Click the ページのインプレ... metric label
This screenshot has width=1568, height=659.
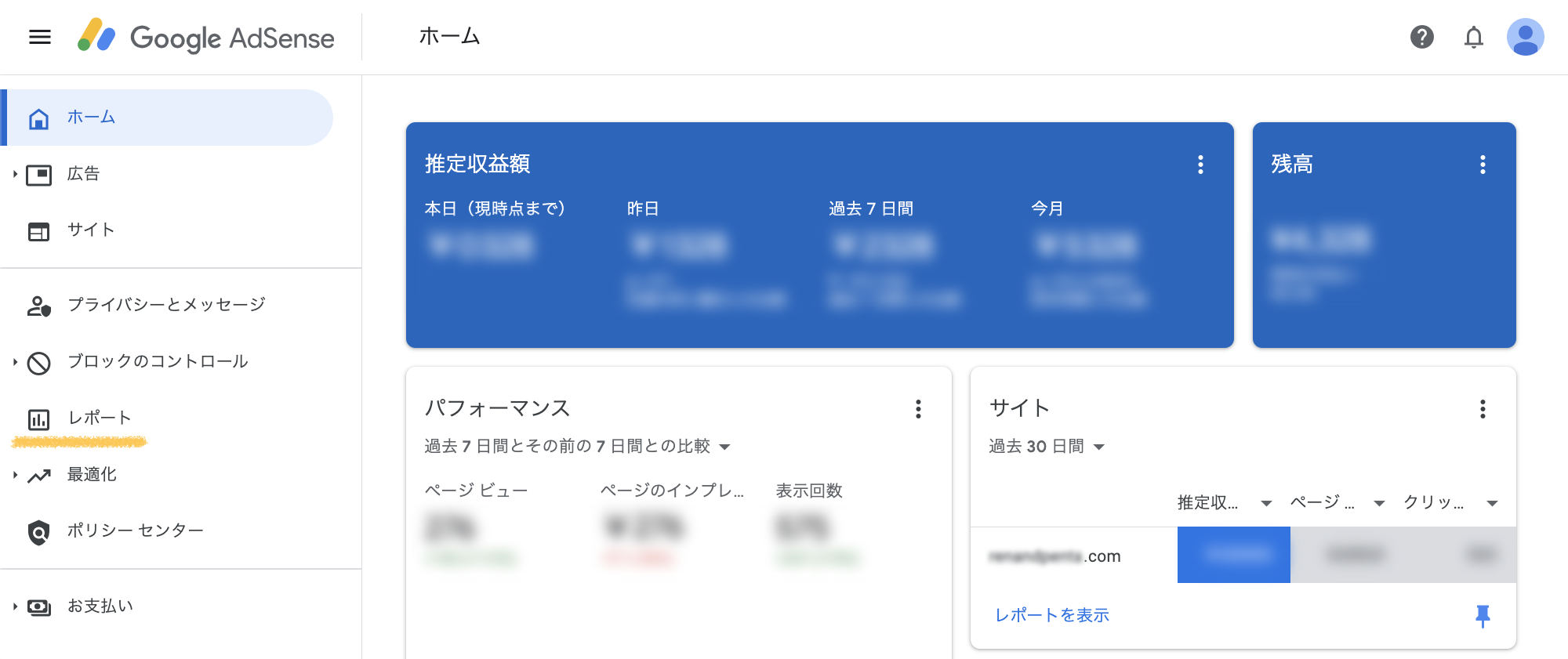click(x=672, y=491)
